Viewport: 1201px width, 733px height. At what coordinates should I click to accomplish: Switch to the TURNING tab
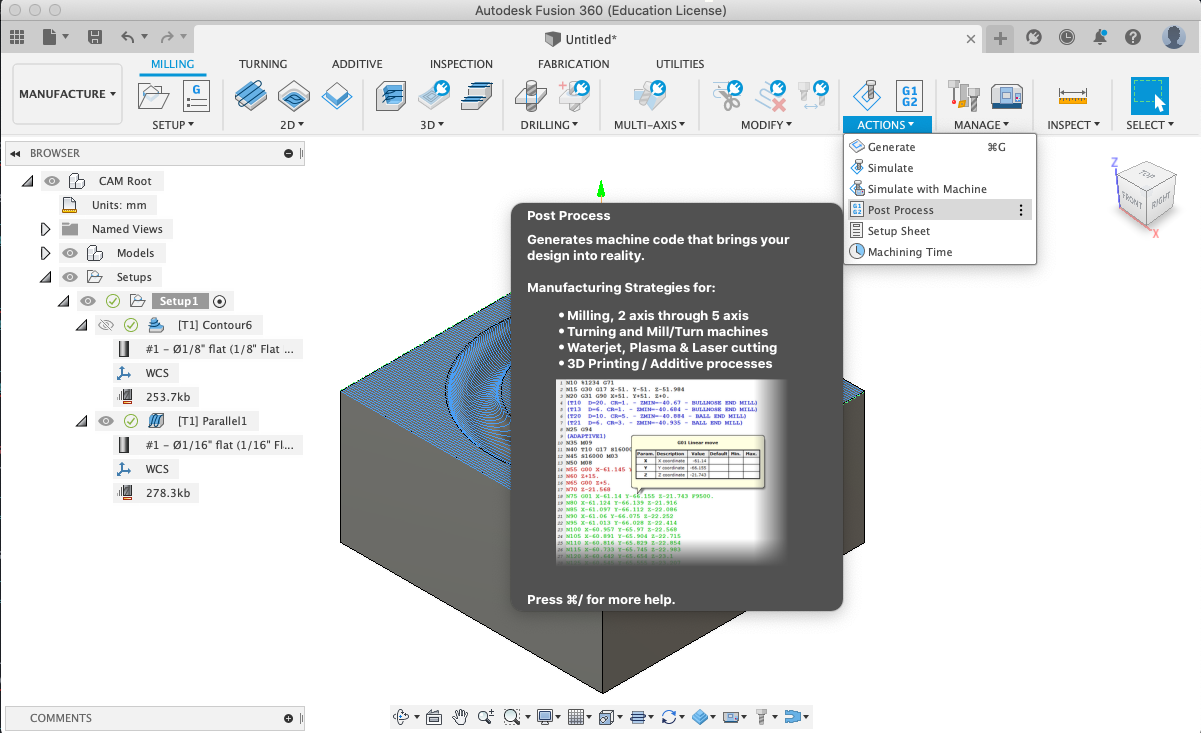[263, 64]
